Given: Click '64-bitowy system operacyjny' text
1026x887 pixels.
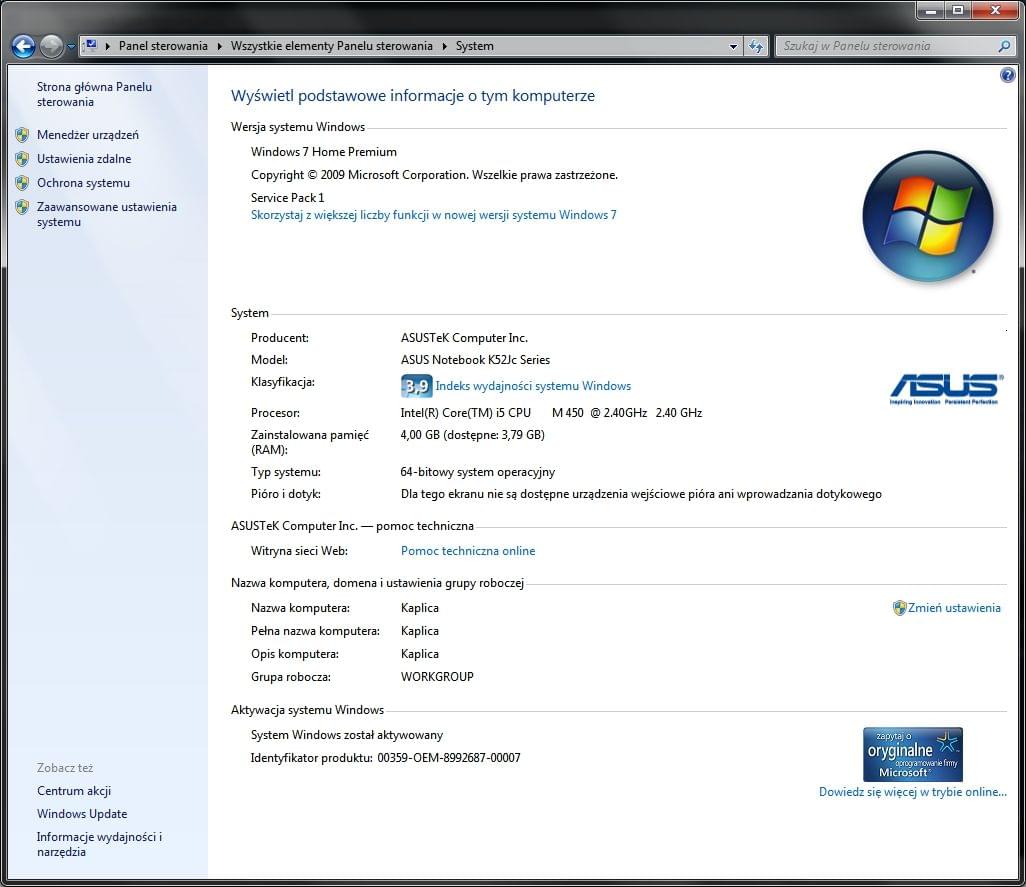Looking at the screenshot, I should 478,472.
